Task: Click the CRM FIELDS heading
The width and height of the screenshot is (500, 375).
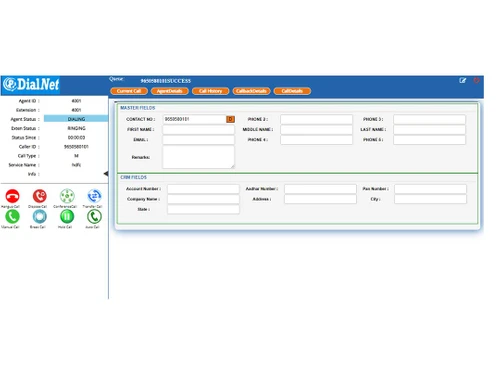Action: [x=133, y=177]
